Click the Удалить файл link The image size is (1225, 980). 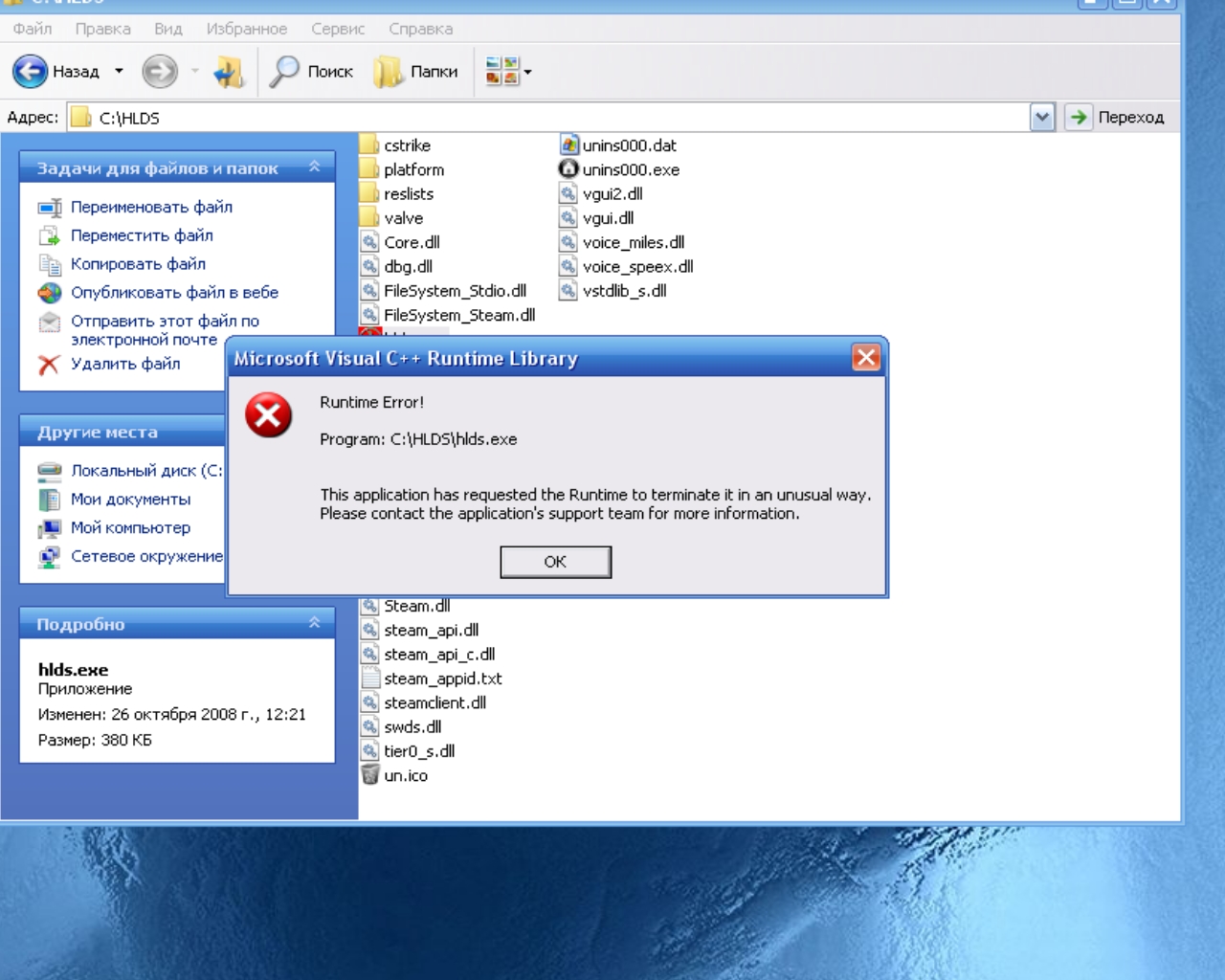pyautogui.click(x=125, y=364)
